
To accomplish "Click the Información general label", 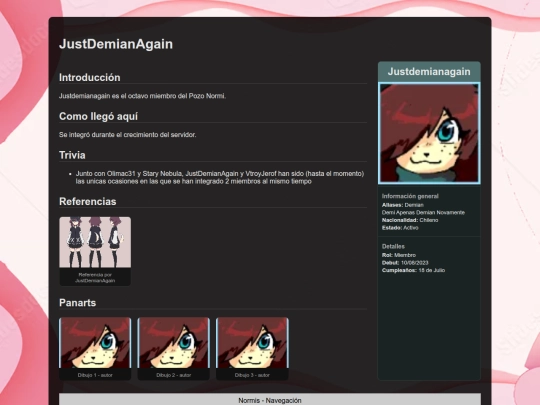I will click(410, 196).
